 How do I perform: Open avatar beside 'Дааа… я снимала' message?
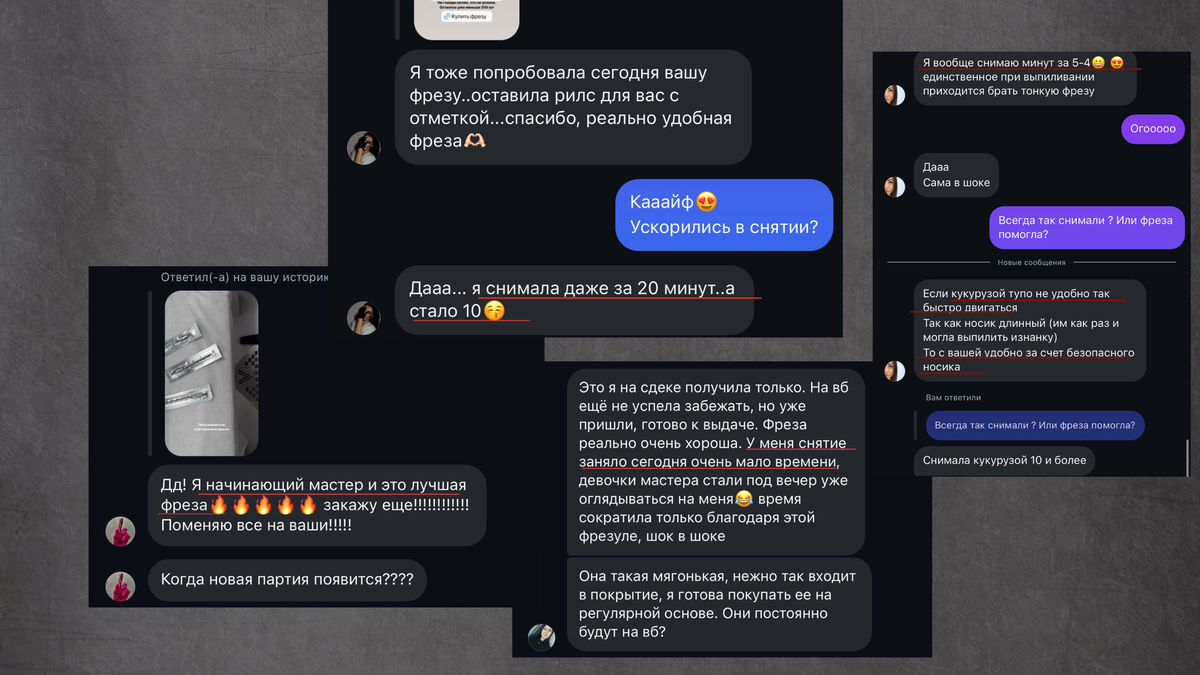pos(363,318)
